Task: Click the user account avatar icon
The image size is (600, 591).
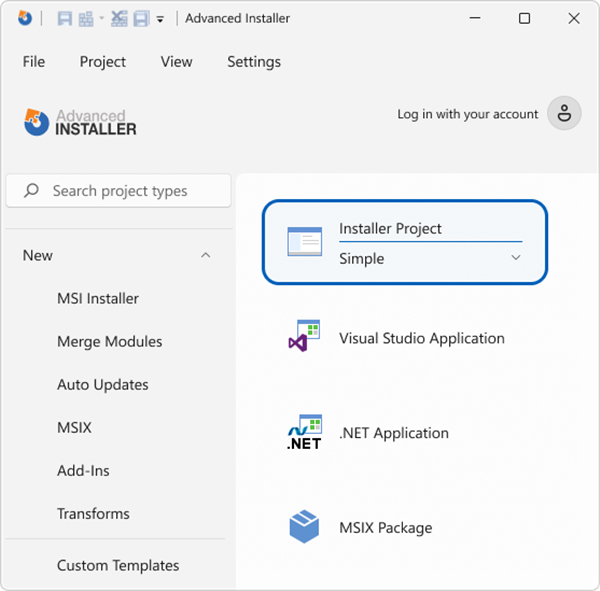Action: coord(564,113)
